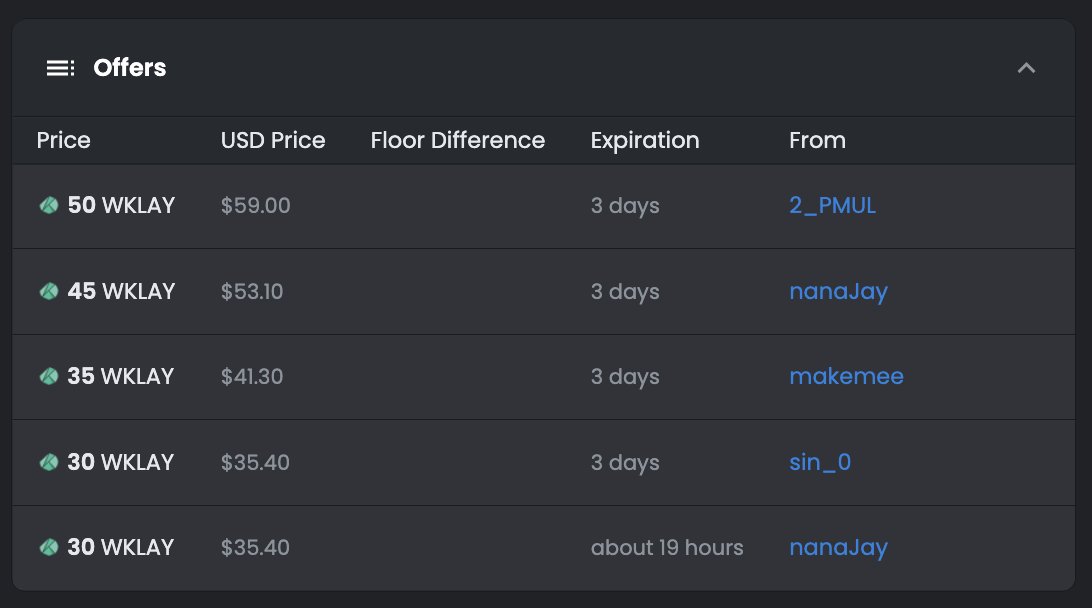The image size is (1092, 608).
Task: Click the WKLAY icon in sin_0's offer row
Action: pyautogui.click(x=49, y=463)
